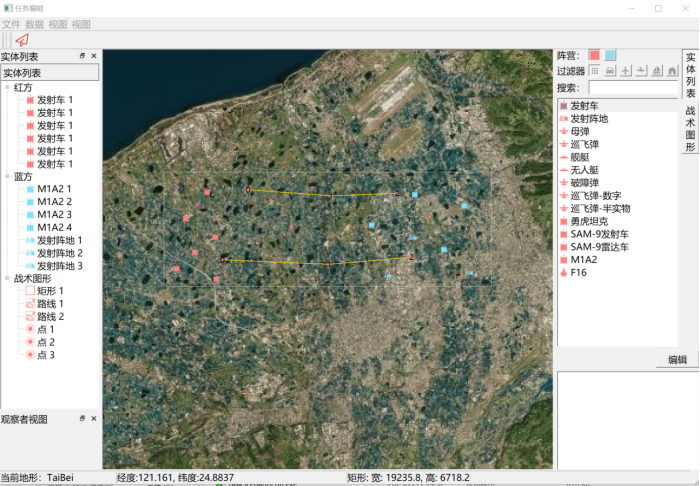Select F16 in the entity type list
Image resolution: width=700 pixels, height=486 pixels.
(578, 272)
